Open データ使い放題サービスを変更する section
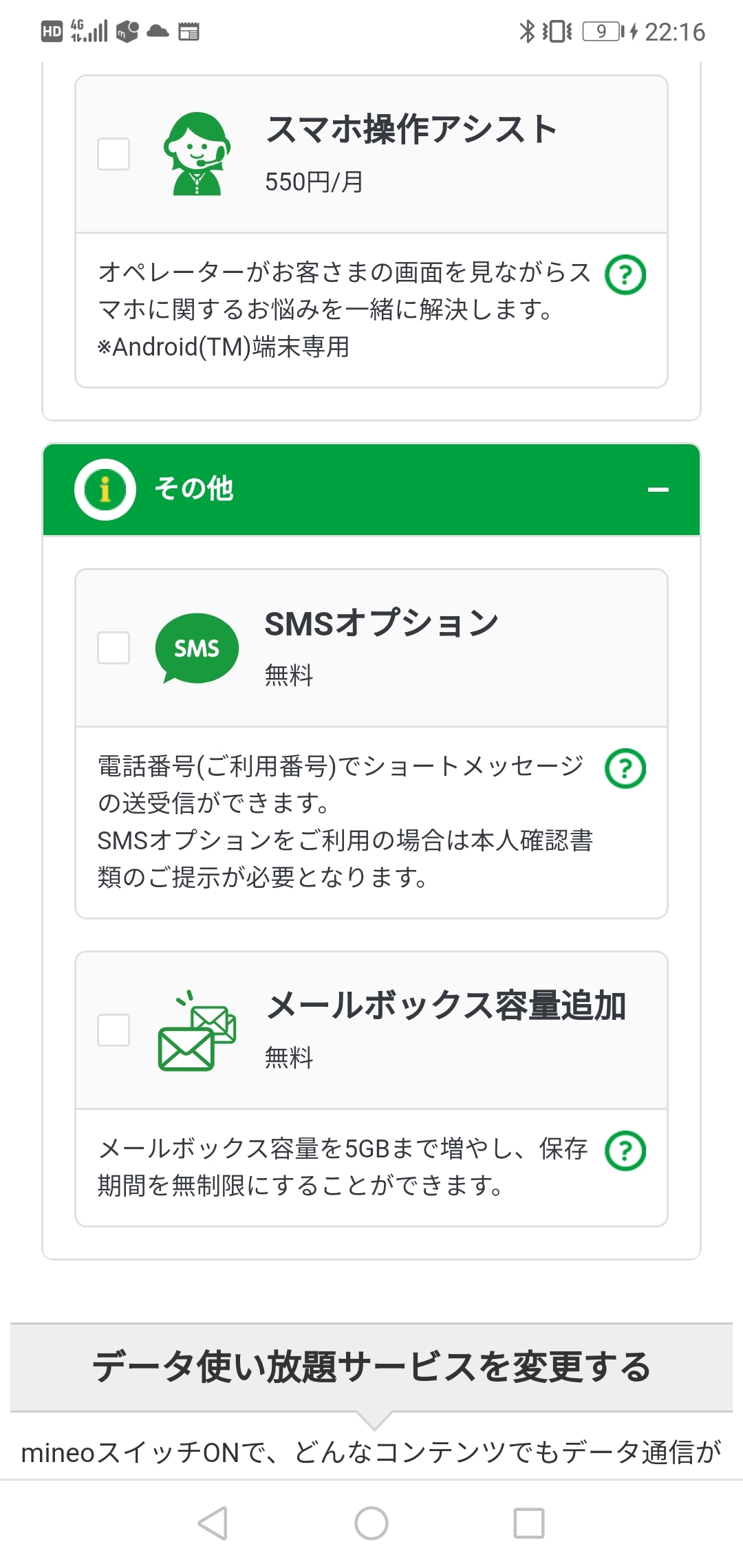Screen dimensions: 743x1568 pos(371,1367)
